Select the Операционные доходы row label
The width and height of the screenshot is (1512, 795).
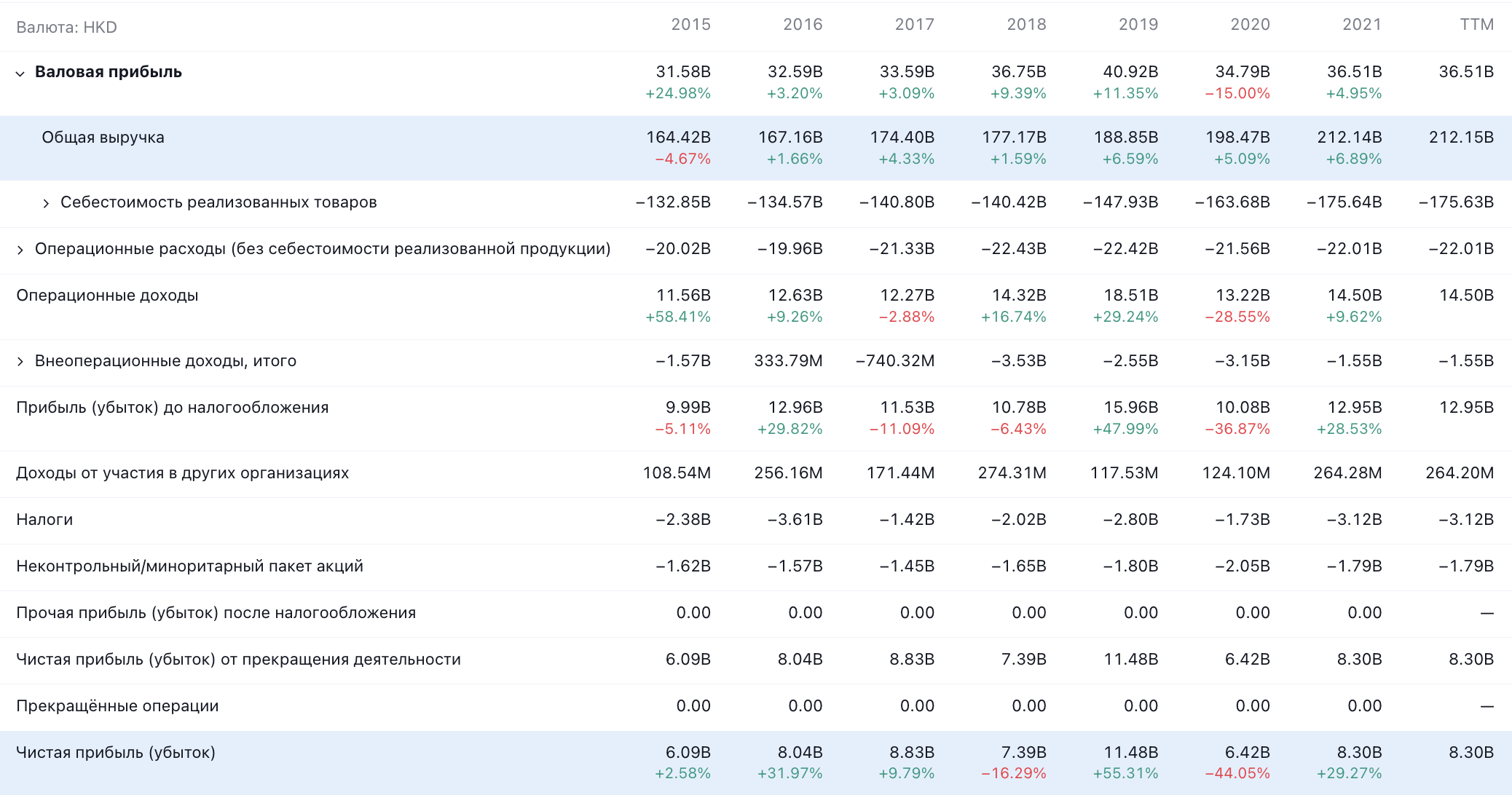[x=107, y=296]
